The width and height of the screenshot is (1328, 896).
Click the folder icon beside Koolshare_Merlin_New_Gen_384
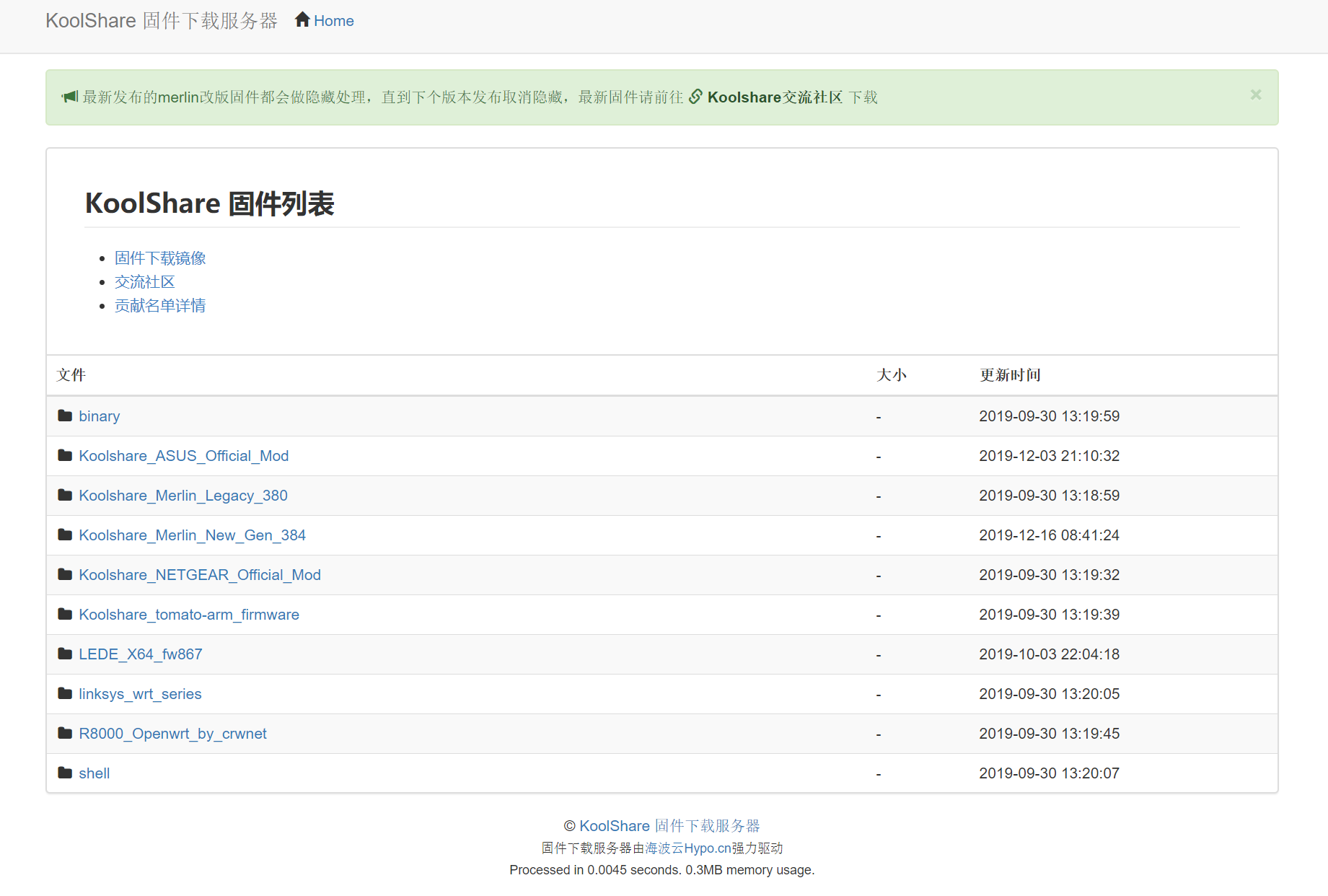[x=65, y=535]
